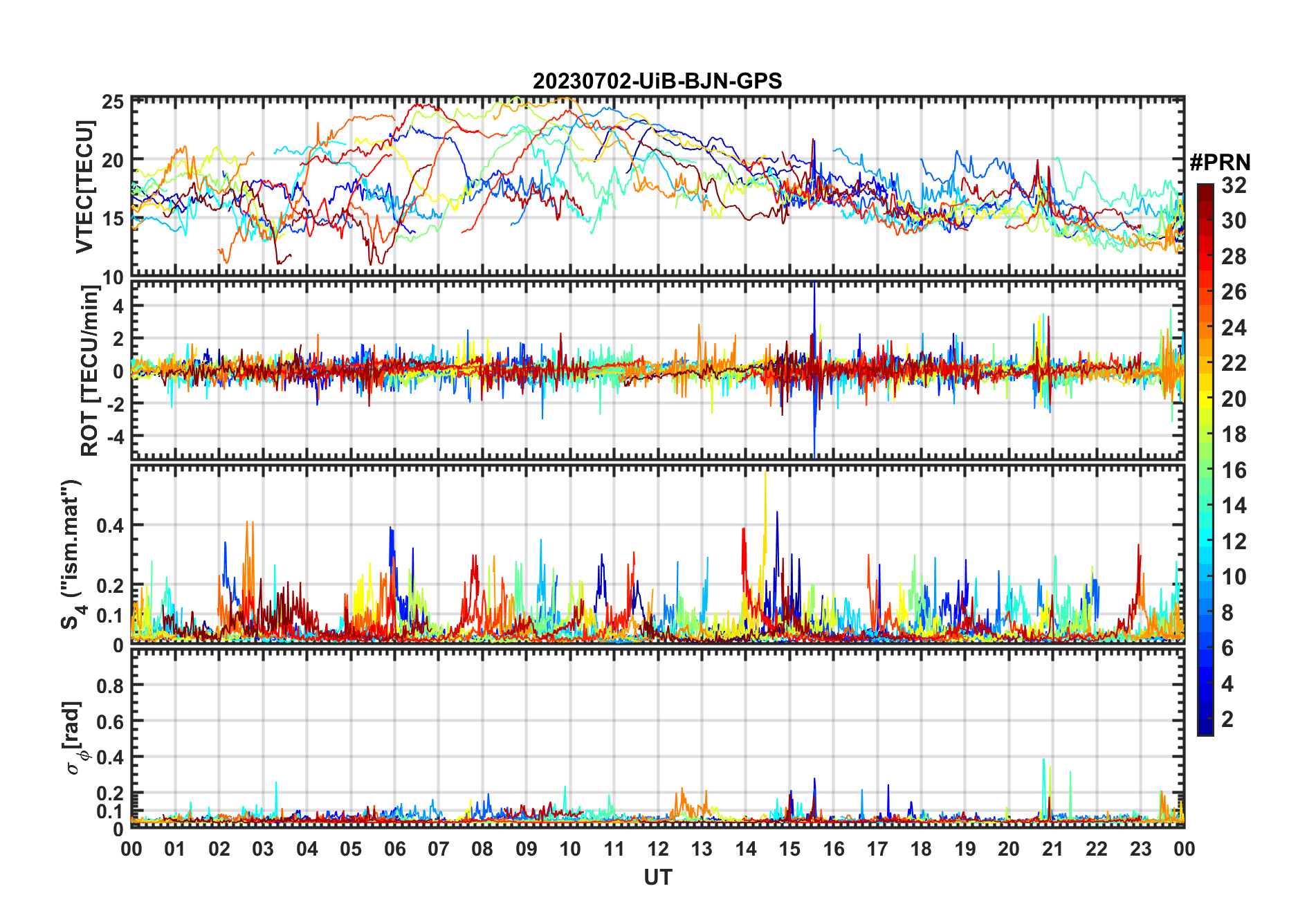Click the 12 tick label on the UT axis
Viewport: 1316px width, 920px height.
657,849
